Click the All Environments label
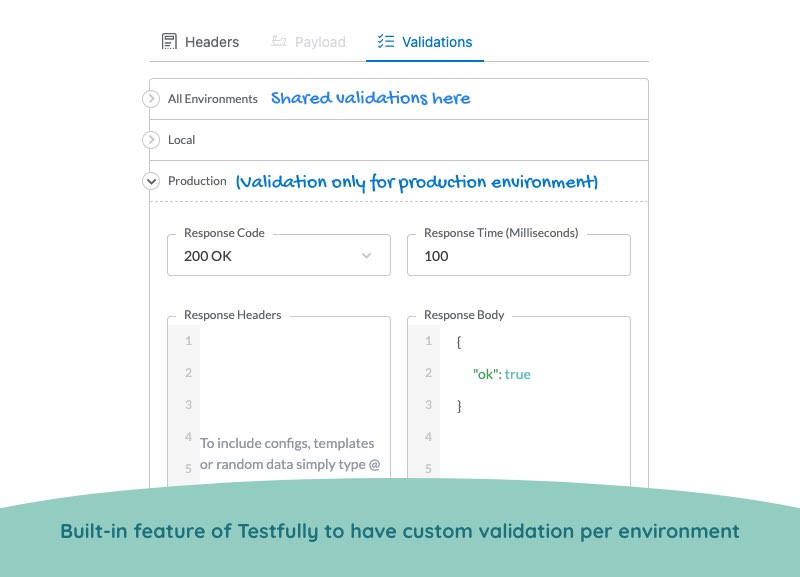 click(x=213, y=99)
